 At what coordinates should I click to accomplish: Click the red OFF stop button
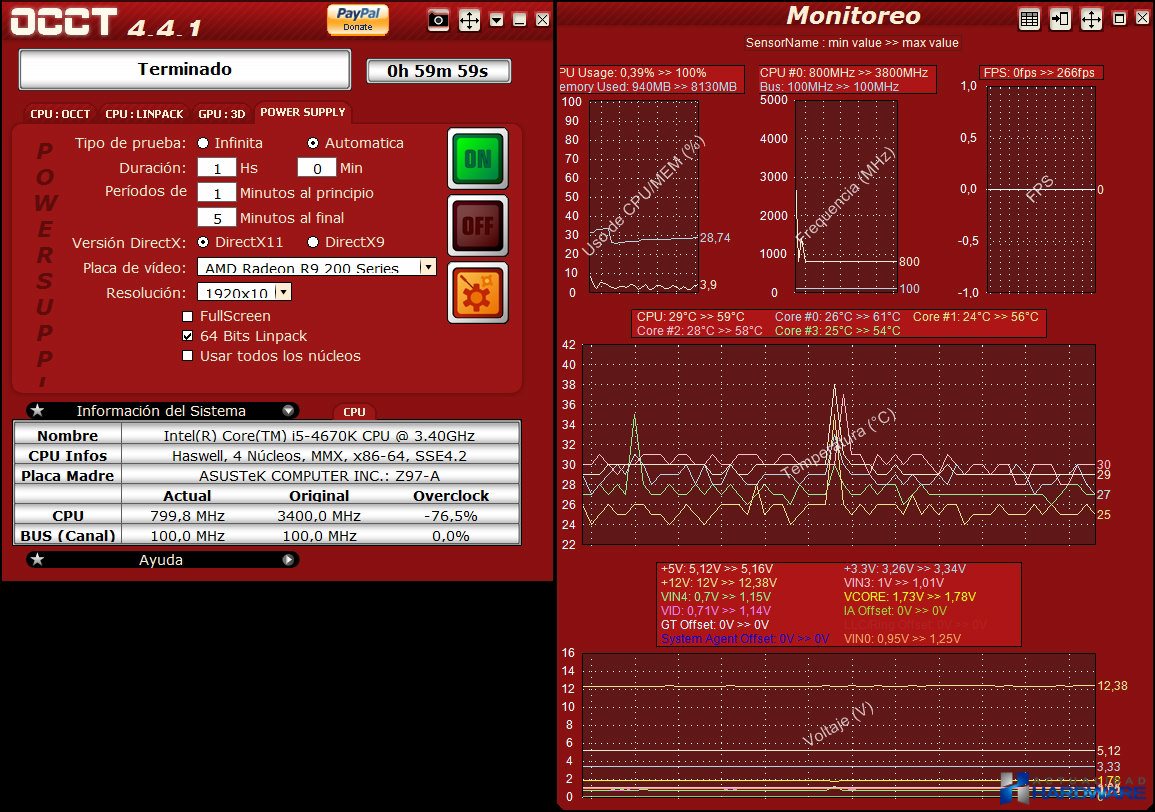pos(477,225)
